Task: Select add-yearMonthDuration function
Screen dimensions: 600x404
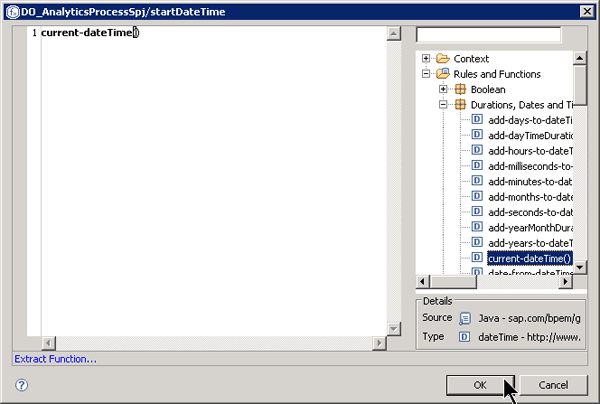Action: pyautogui.click(x=530, y=228)
